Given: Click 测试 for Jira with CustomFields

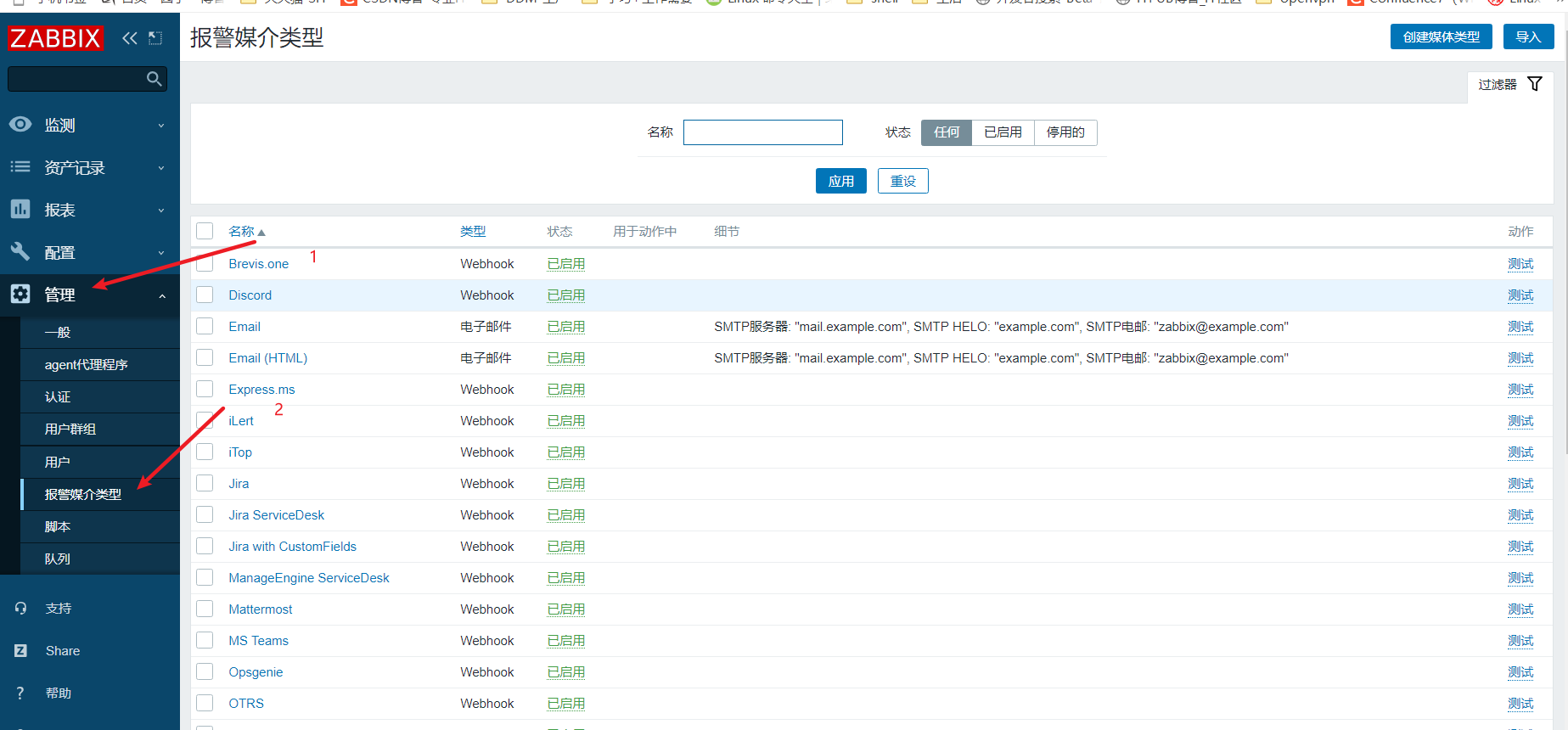Looking at the screenshot, I should pos(1520,547).
